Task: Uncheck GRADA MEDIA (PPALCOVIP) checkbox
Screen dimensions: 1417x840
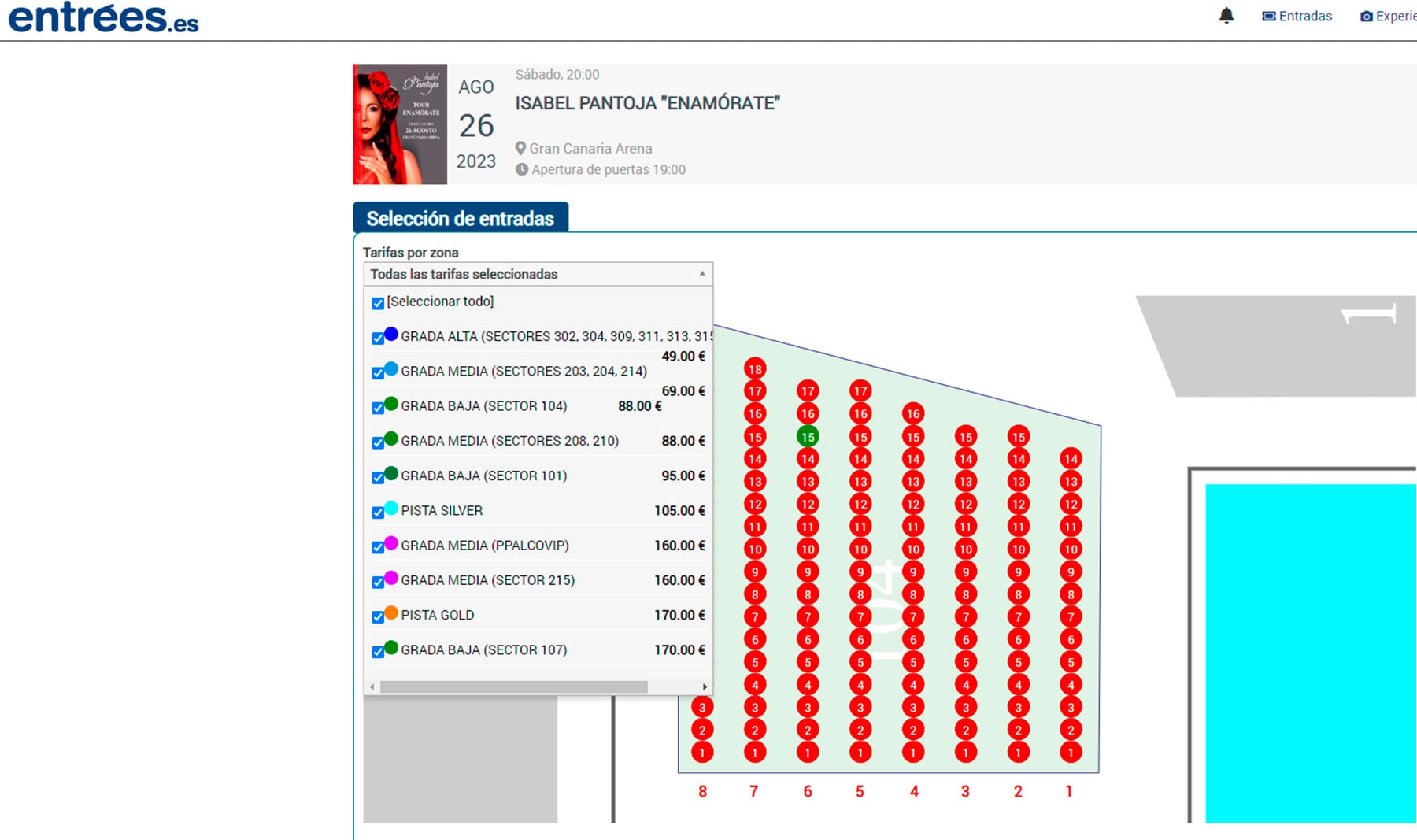Action: coord(378,546)
